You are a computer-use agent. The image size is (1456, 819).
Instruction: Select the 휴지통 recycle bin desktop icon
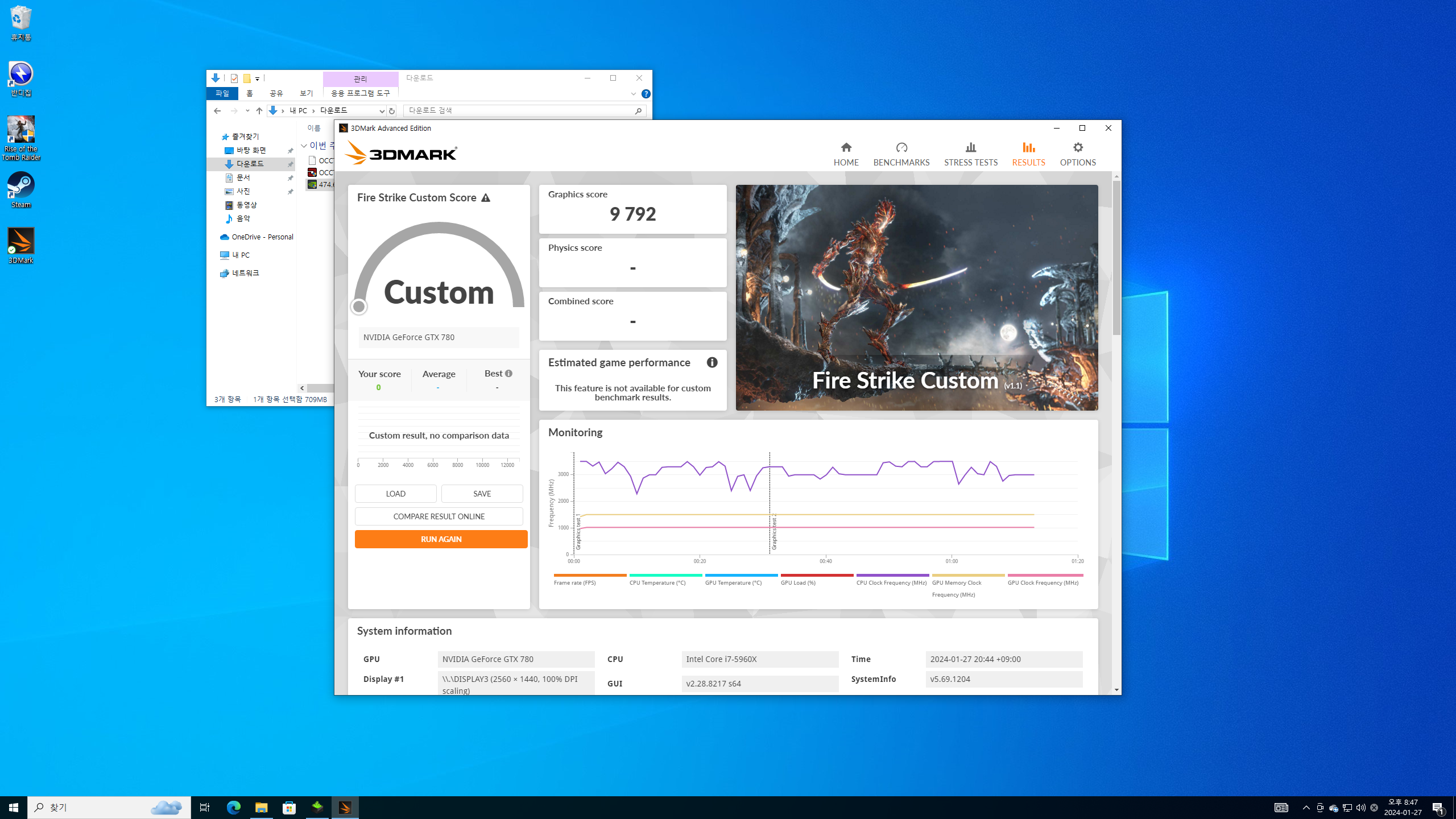pos(21,23)
